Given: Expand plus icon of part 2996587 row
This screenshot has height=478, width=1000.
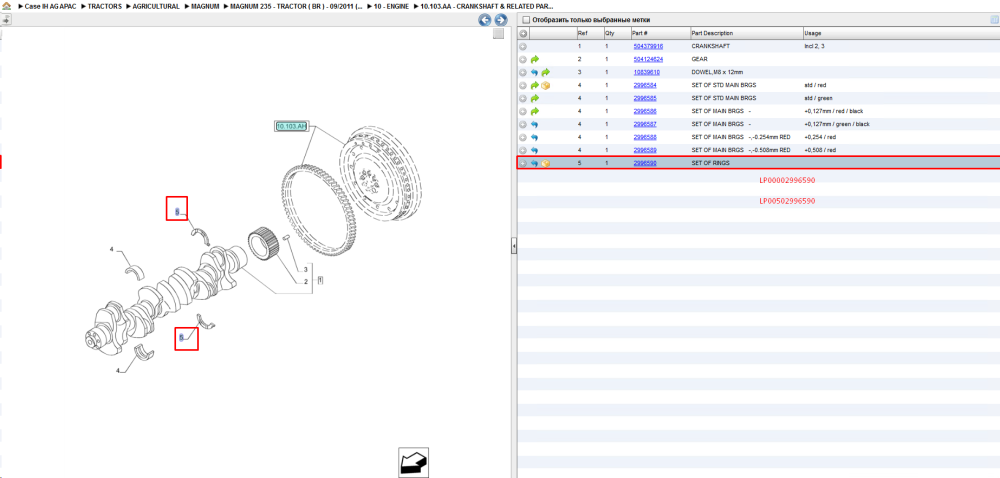Looking at the screenshot, I should coord(523,124).
